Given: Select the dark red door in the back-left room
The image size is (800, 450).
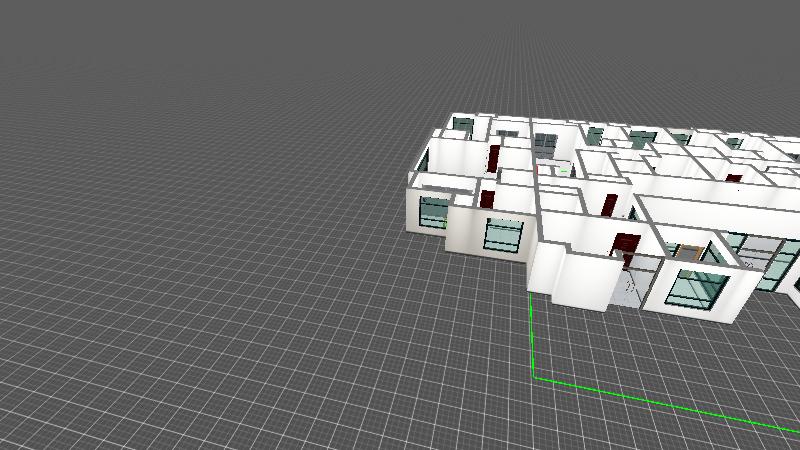Looking at the screenshot, I should (x=494, y=157).
